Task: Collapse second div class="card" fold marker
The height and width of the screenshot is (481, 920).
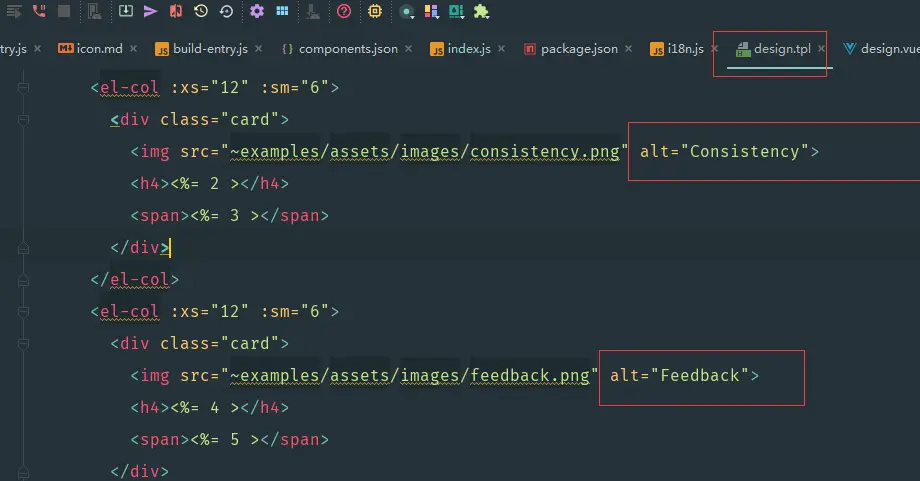Action: point(23,344)
